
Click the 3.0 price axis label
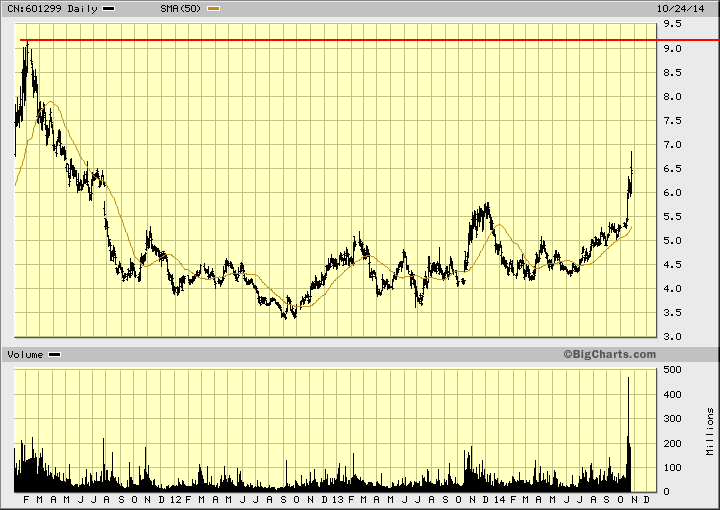tap(671, 337)
